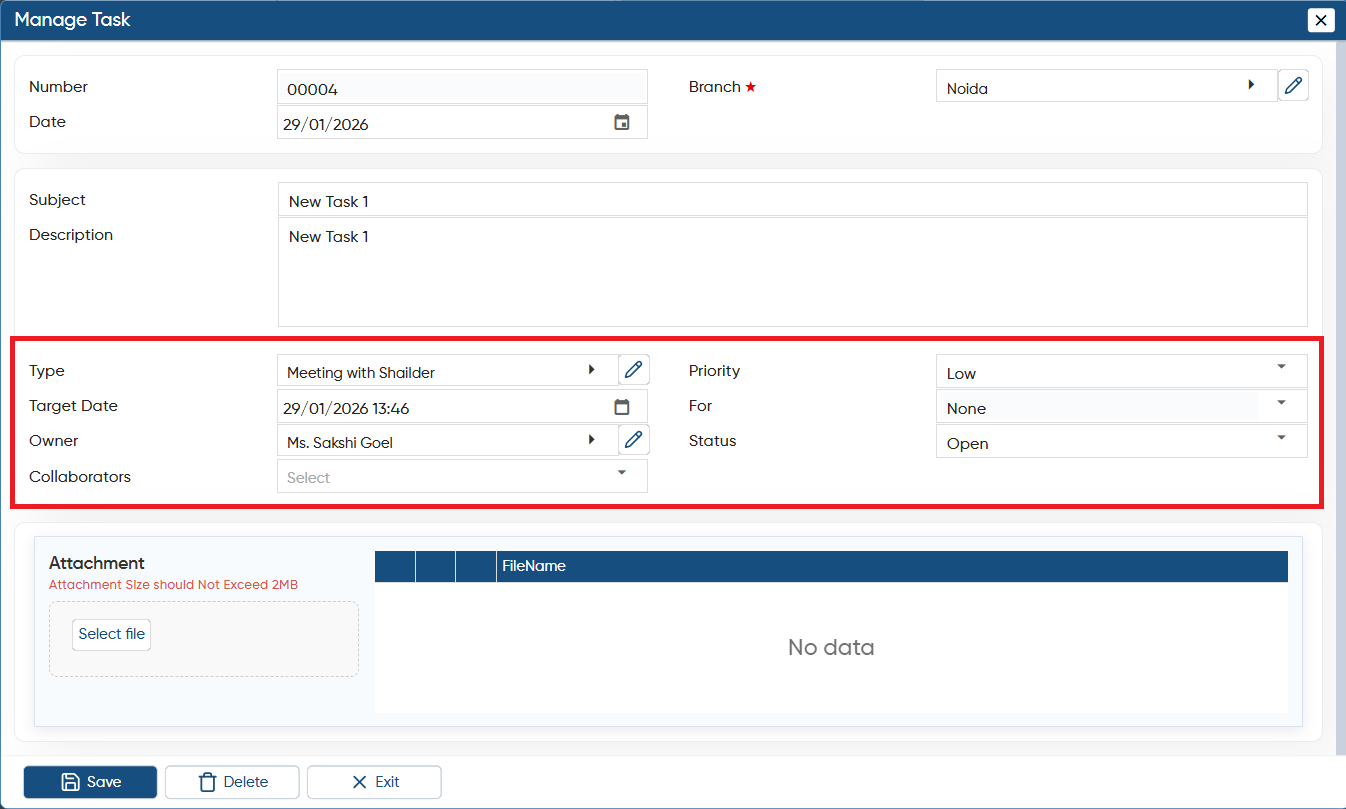Viewport: 1346px width, 809px height.
Task: Click the pencil edit icon beside Owner
Action: (633, 440)
